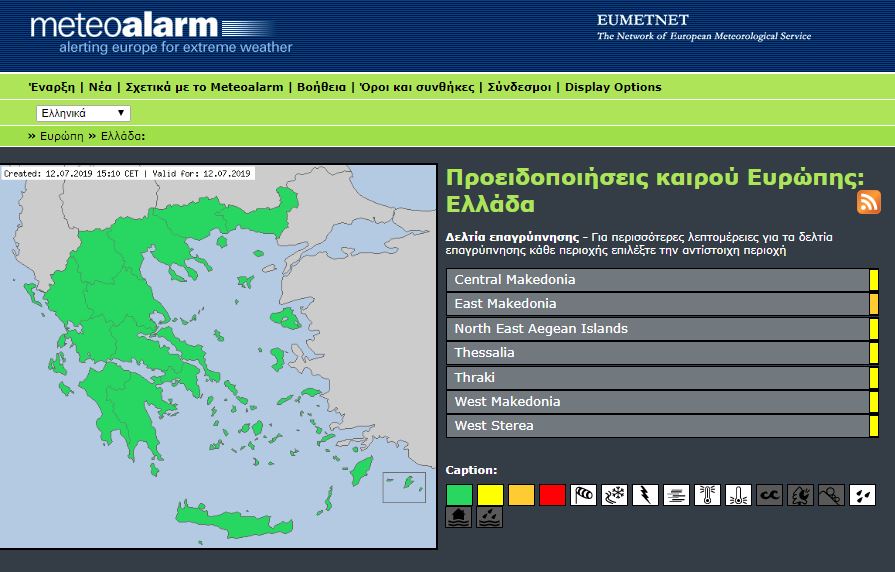
Task: Click the red caption color swatch
Action: pyautogui.click(x=552, y=495)
